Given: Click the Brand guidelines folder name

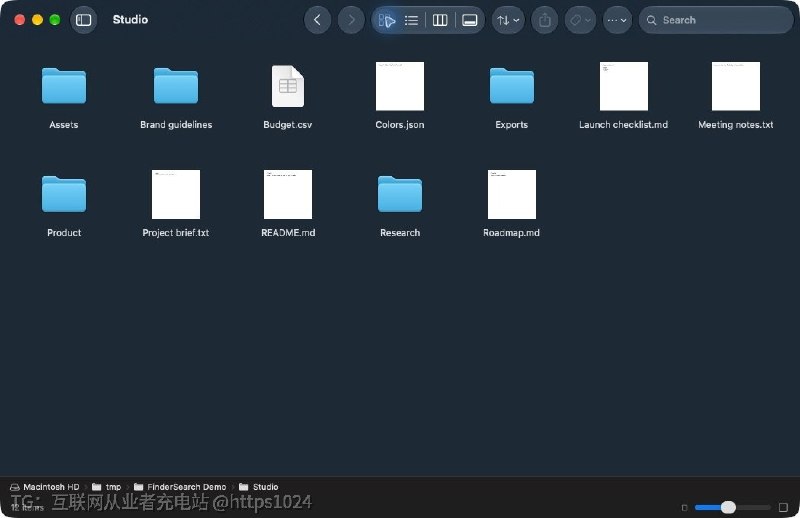Looking at the screenshot, I should point(176,125).
